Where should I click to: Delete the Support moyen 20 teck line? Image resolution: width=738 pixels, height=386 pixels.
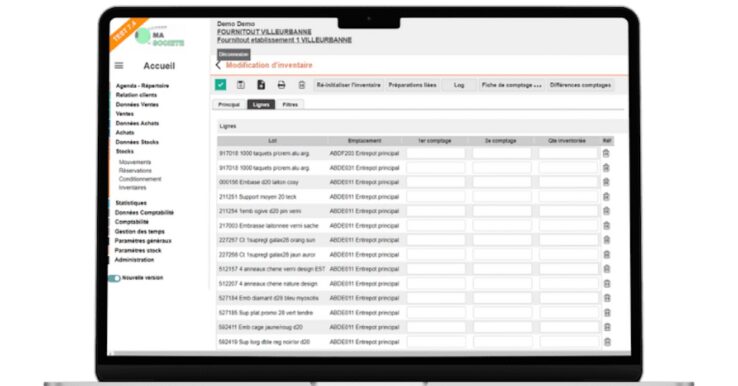(x=606, y=197)
